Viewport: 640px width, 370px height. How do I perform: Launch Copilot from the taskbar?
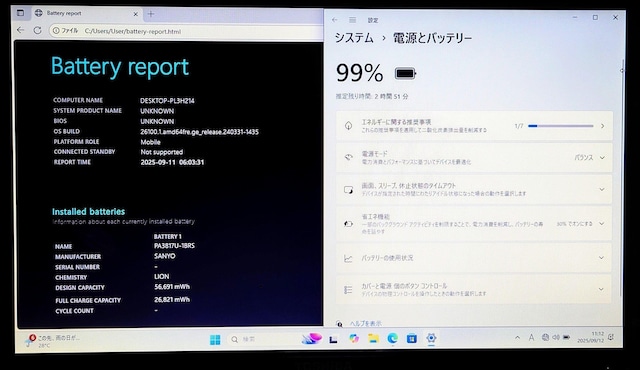click(354, 339)
